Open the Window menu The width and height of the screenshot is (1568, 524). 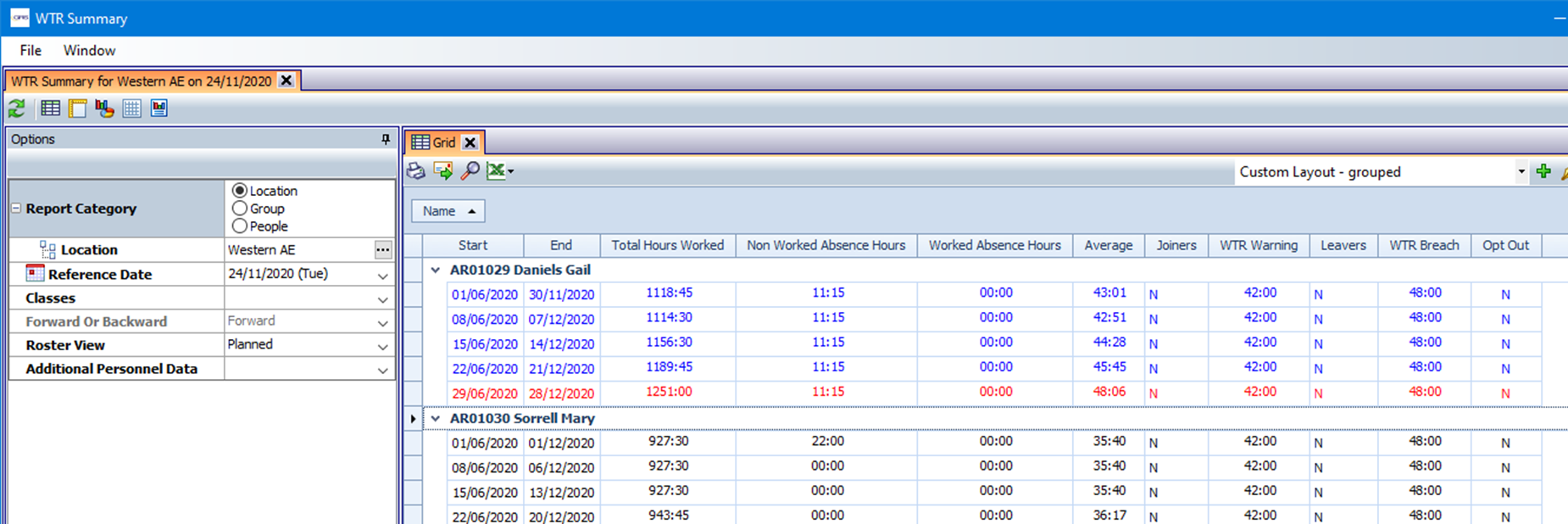click(89, 51)
